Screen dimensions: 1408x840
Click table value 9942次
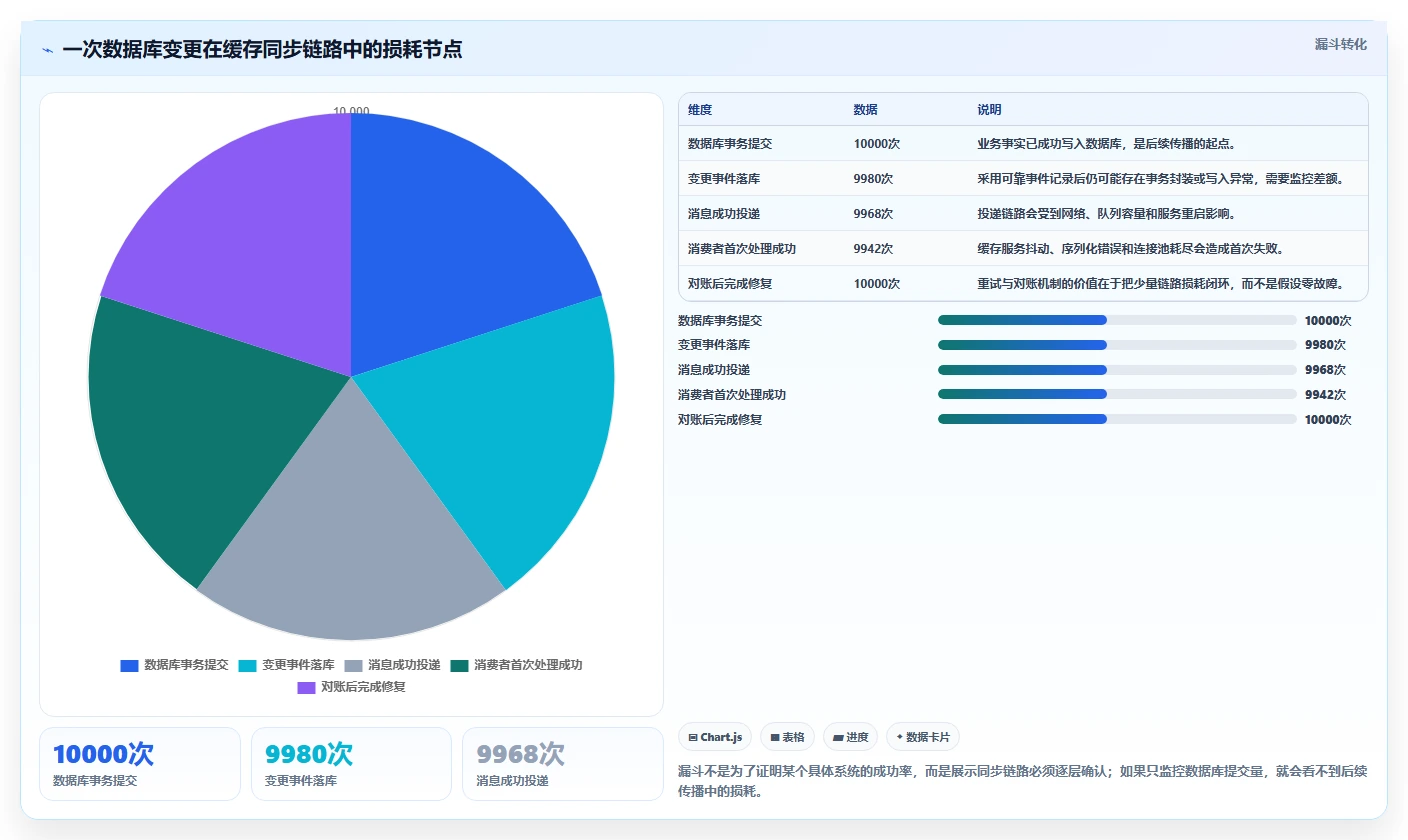coord(873,249)
